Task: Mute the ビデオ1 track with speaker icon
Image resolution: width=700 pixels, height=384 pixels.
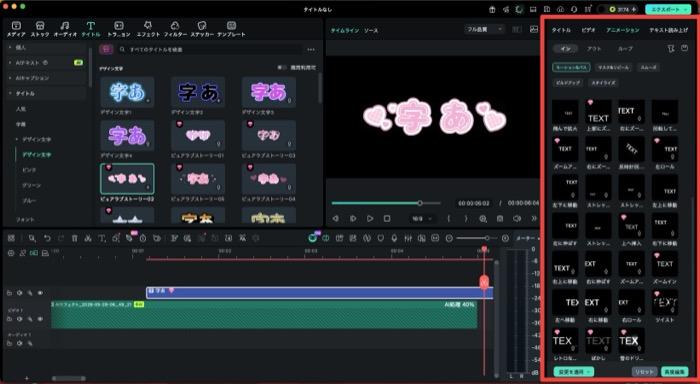Action: coord(20,319)
